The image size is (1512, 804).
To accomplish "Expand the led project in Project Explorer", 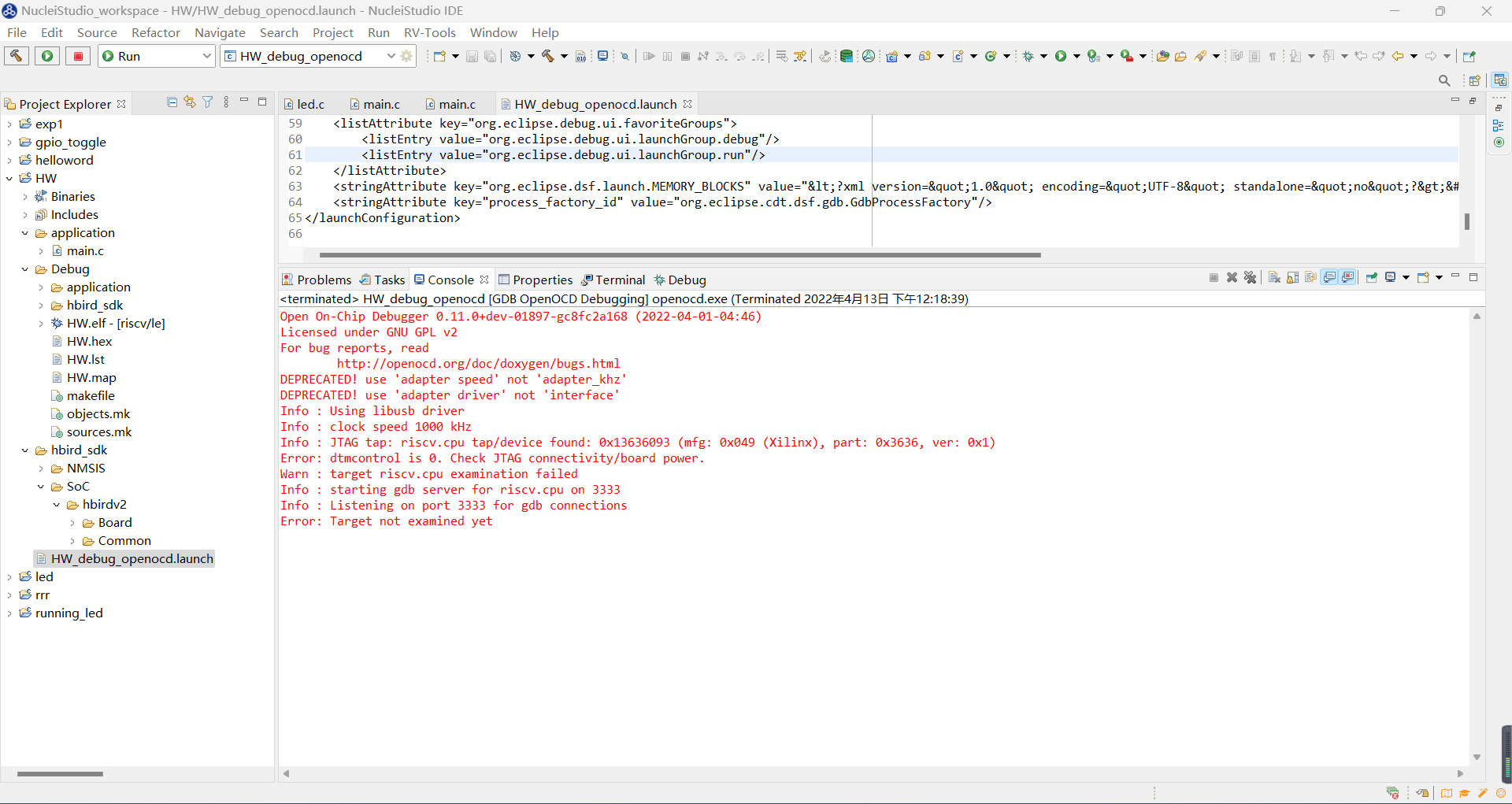I will tap(9, 577).
